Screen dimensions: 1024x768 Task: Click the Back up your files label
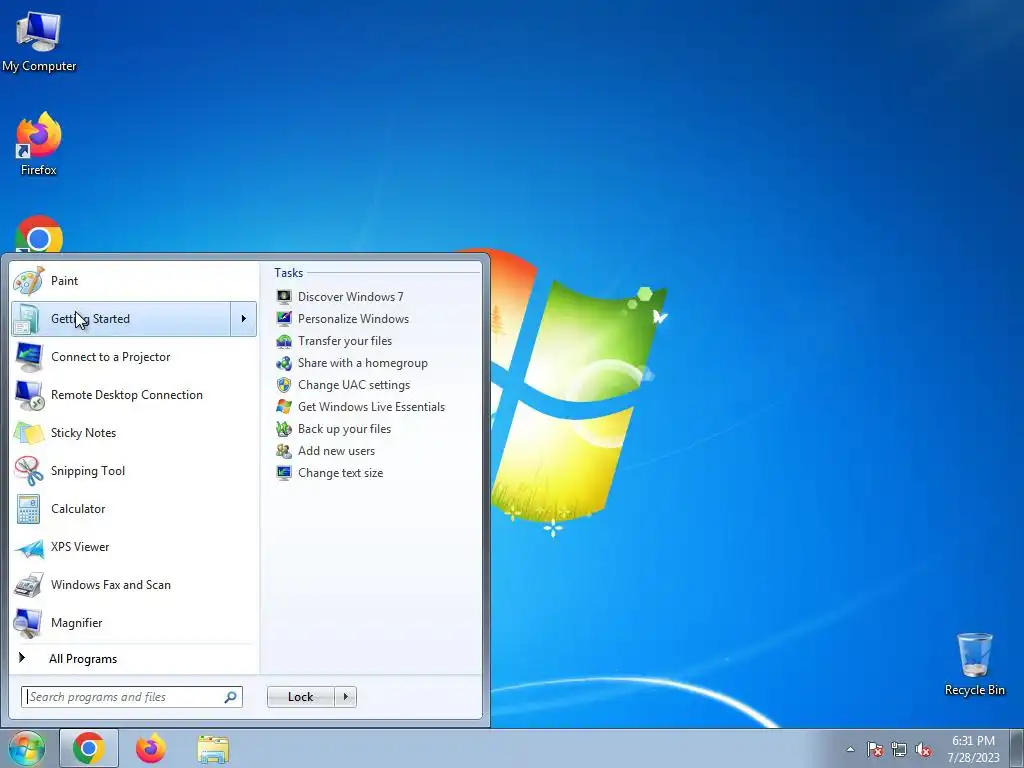pyautogui.click(x=344, y=429)
